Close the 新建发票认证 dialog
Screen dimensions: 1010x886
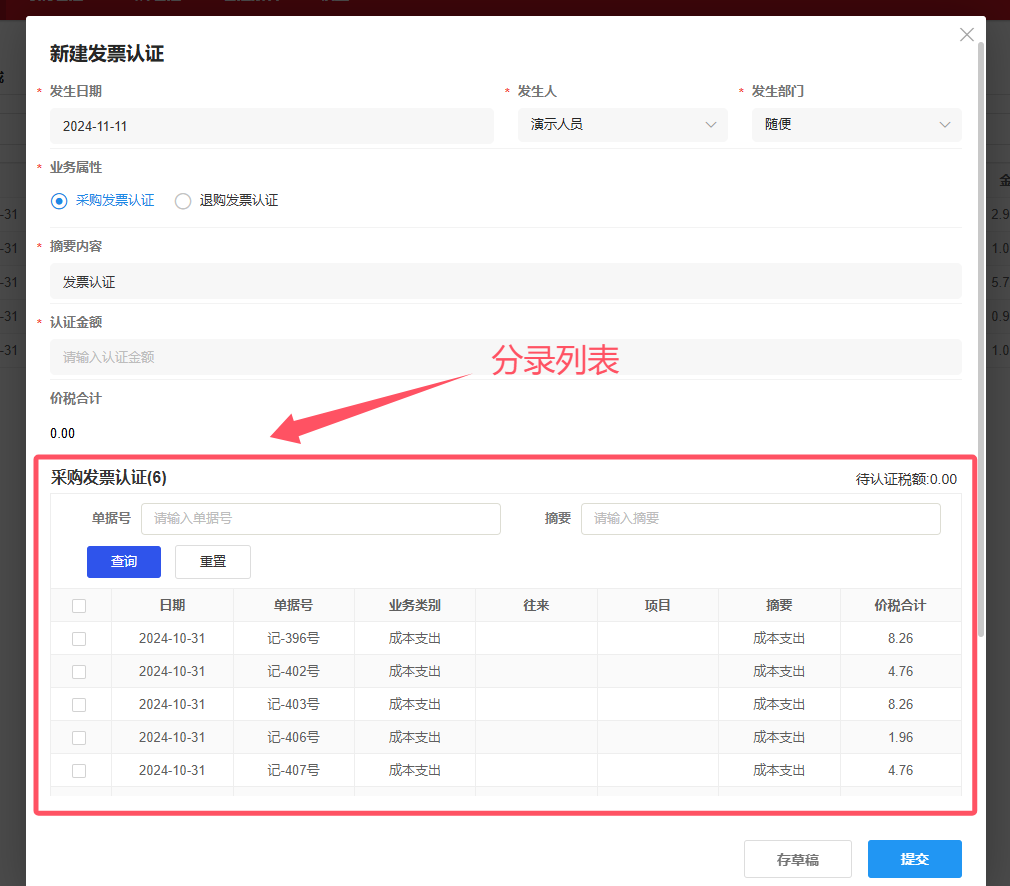pyautogui.click(x=966, y=35)
